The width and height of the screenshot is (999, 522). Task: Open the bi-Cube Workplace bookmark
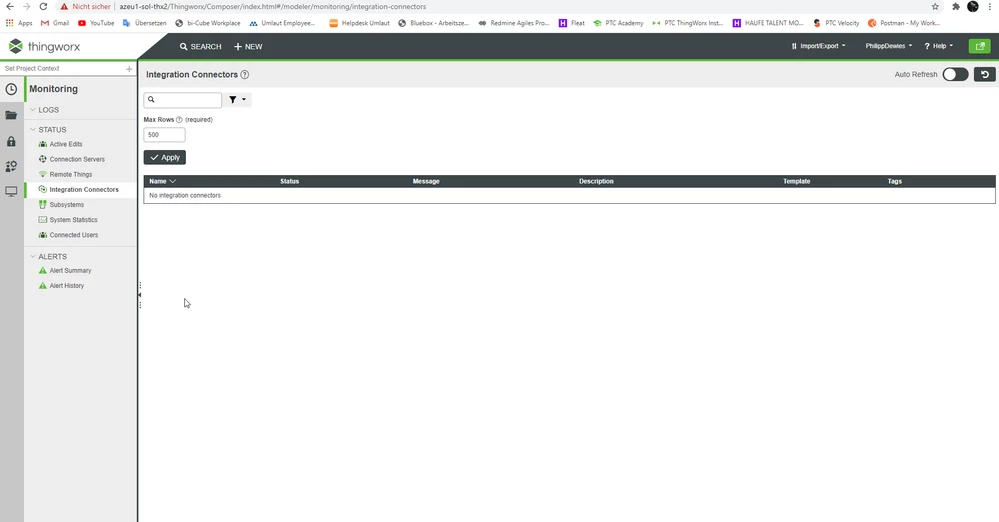(x=208, y=23)
